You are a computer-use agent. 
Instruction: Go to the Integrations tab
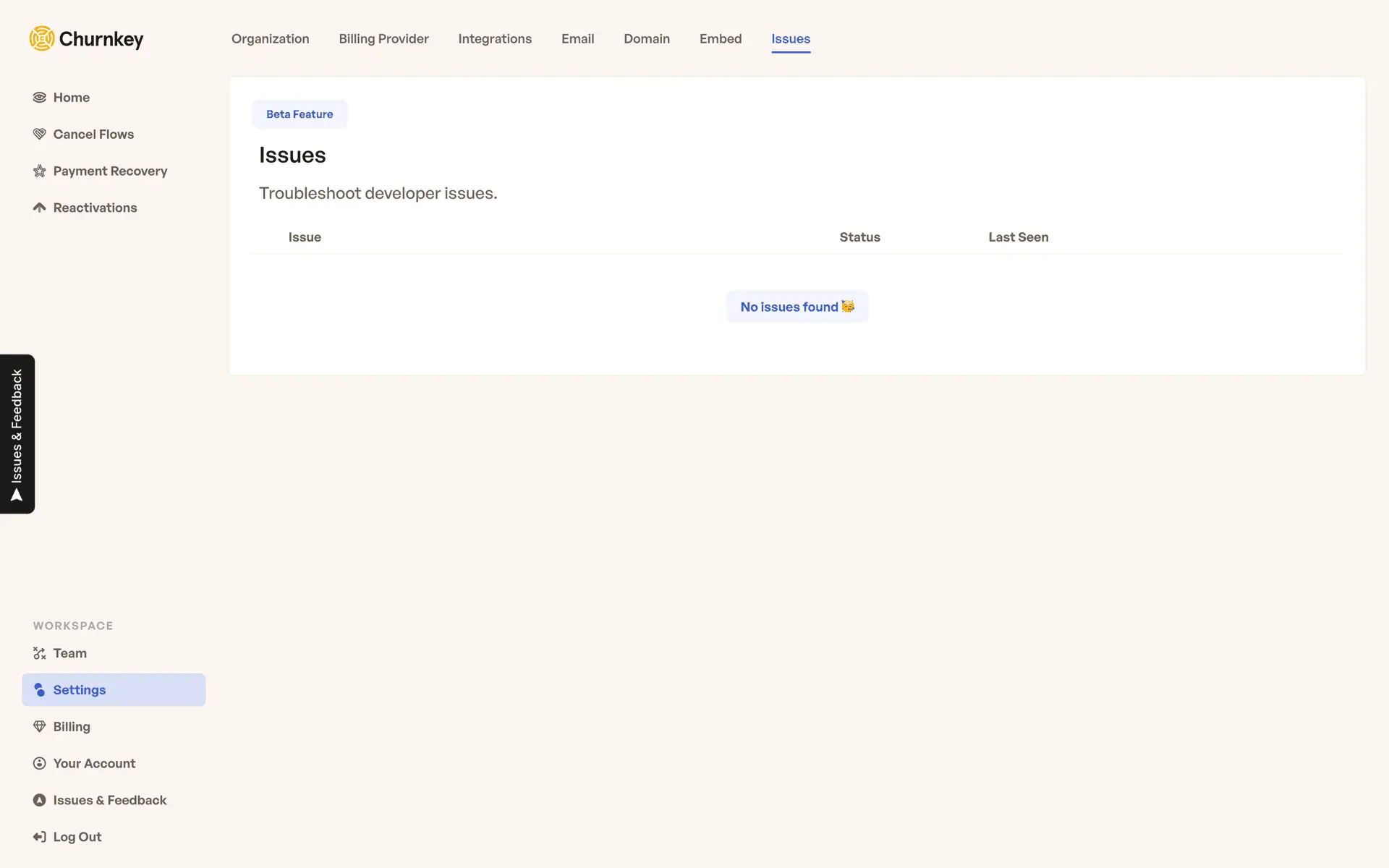tap(495, 39)
